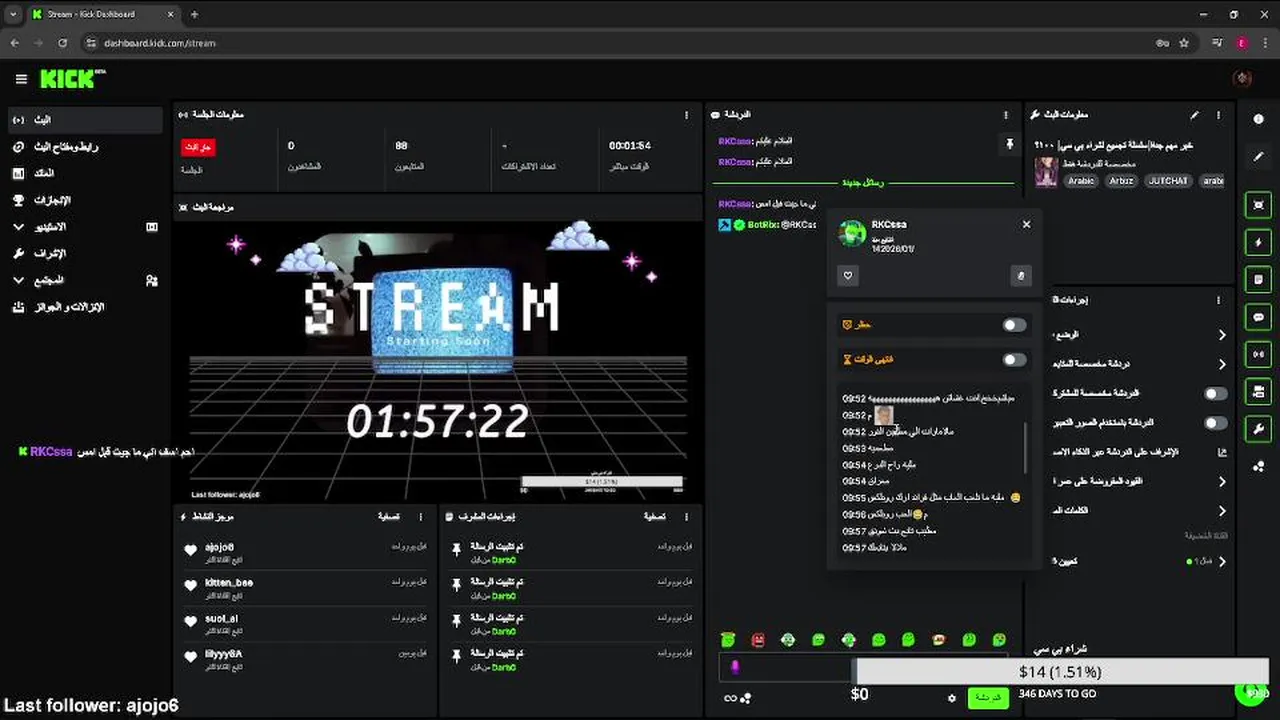The height and width of the screenshot is (720, 1280).
Task: Edit stream info with the pencil icon
Action: coord(1194,116)
